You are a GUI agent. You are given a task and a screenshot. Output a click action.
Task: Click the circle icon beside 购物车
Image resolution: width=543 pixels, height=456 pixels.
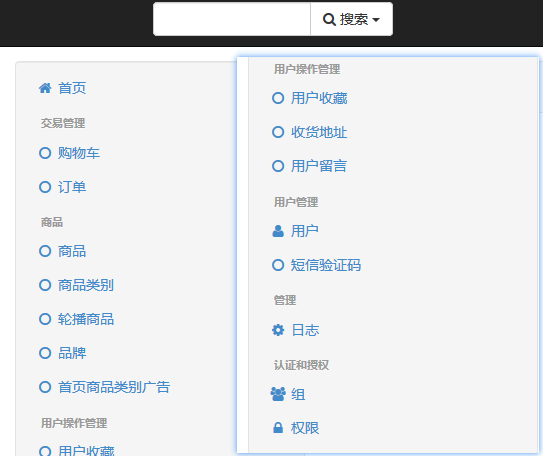point(45,153)
